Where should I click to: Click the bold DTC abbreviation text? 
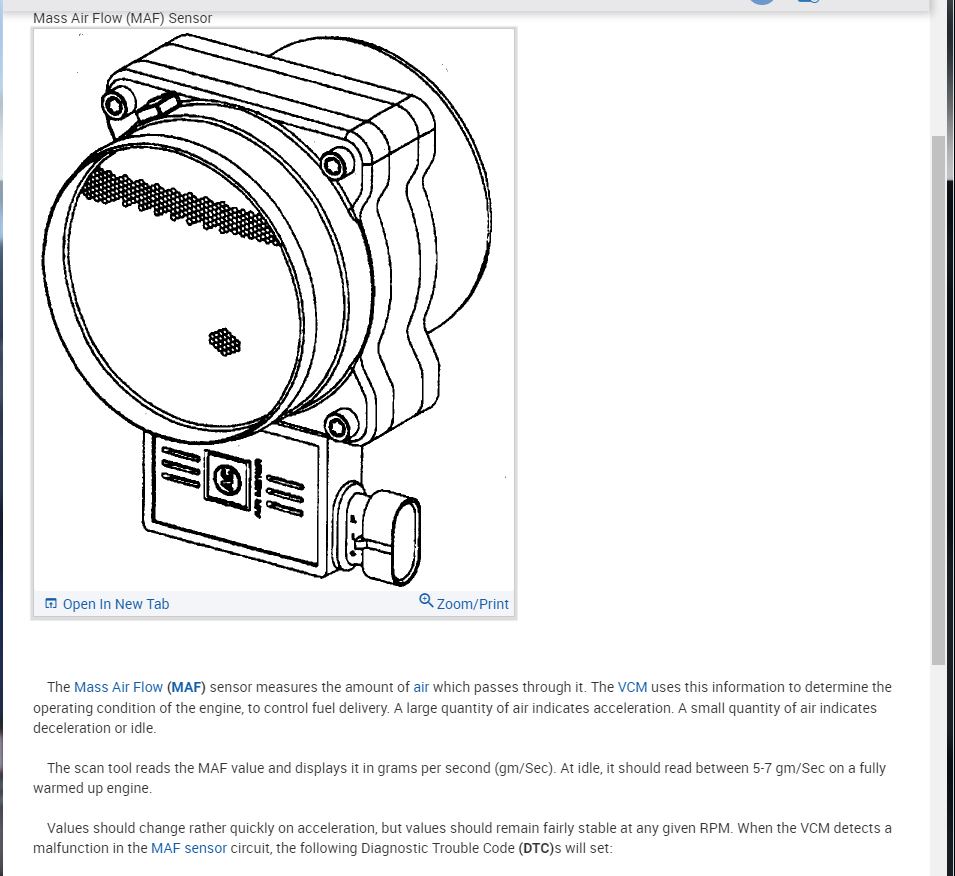point(536,848)
